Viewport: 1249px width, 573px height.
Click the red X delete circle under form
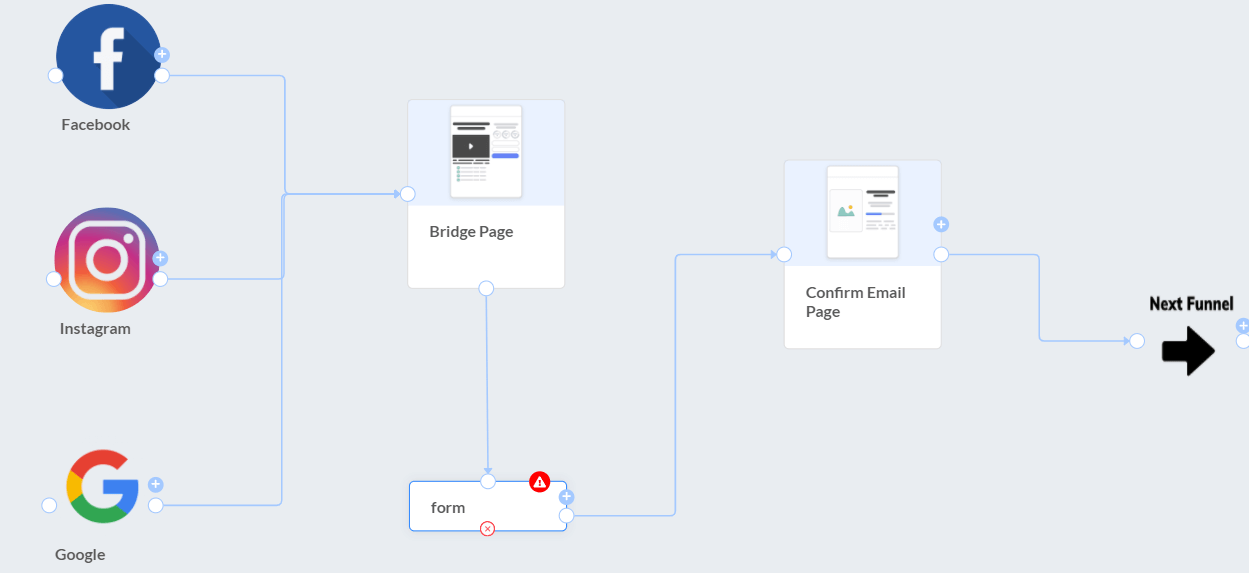tap(487, 528)
